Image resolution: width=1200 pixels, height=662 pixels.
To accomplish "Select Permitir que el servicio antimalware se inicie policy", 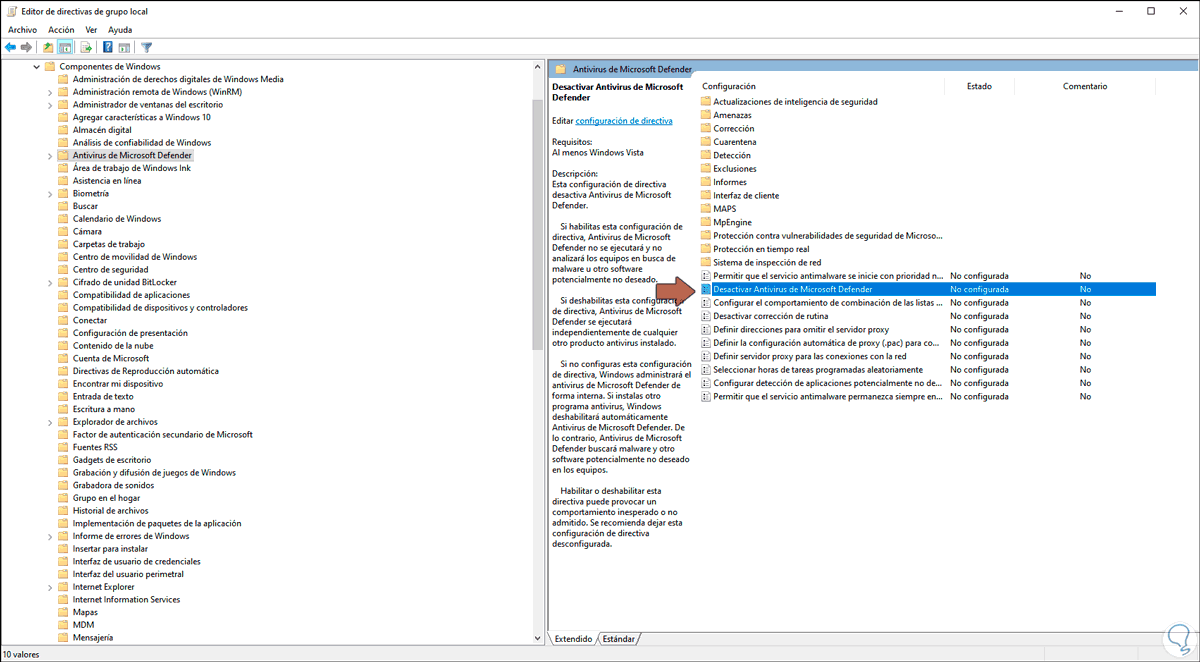I will pyautogui.click(x=927, y=275).
